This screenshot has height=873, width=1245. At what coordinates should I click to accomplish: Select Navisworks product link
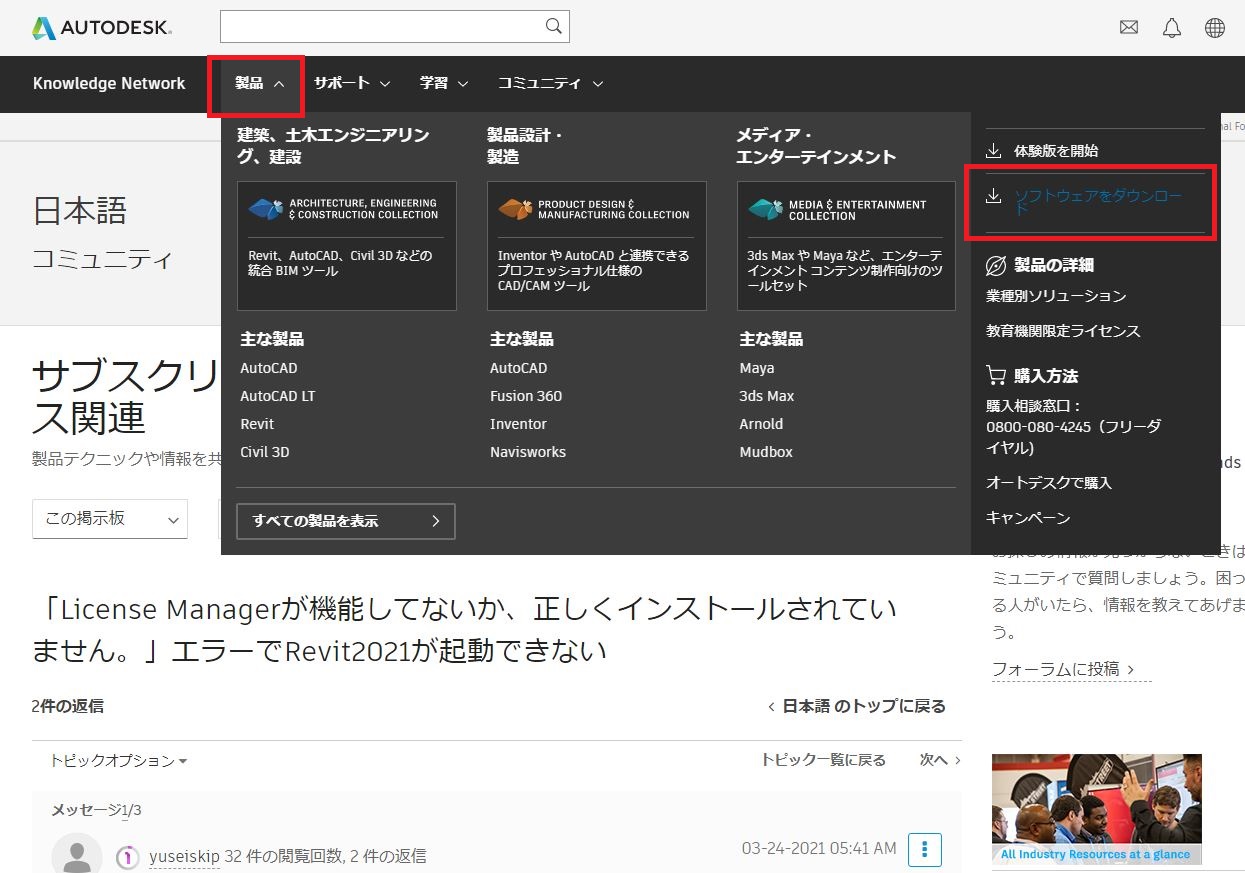[528, 452]
